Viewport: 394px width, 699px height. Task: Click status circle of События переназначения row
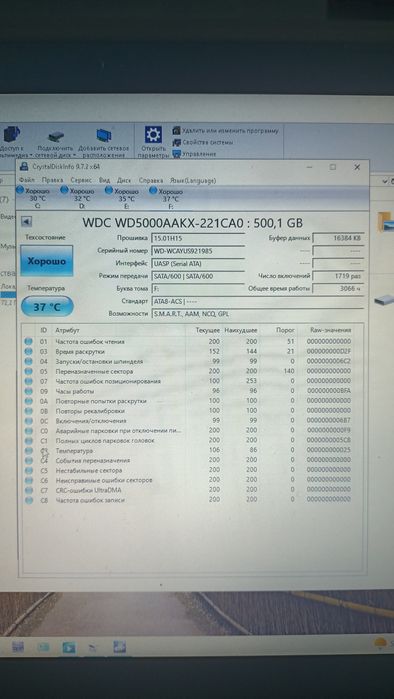(29, 460)
